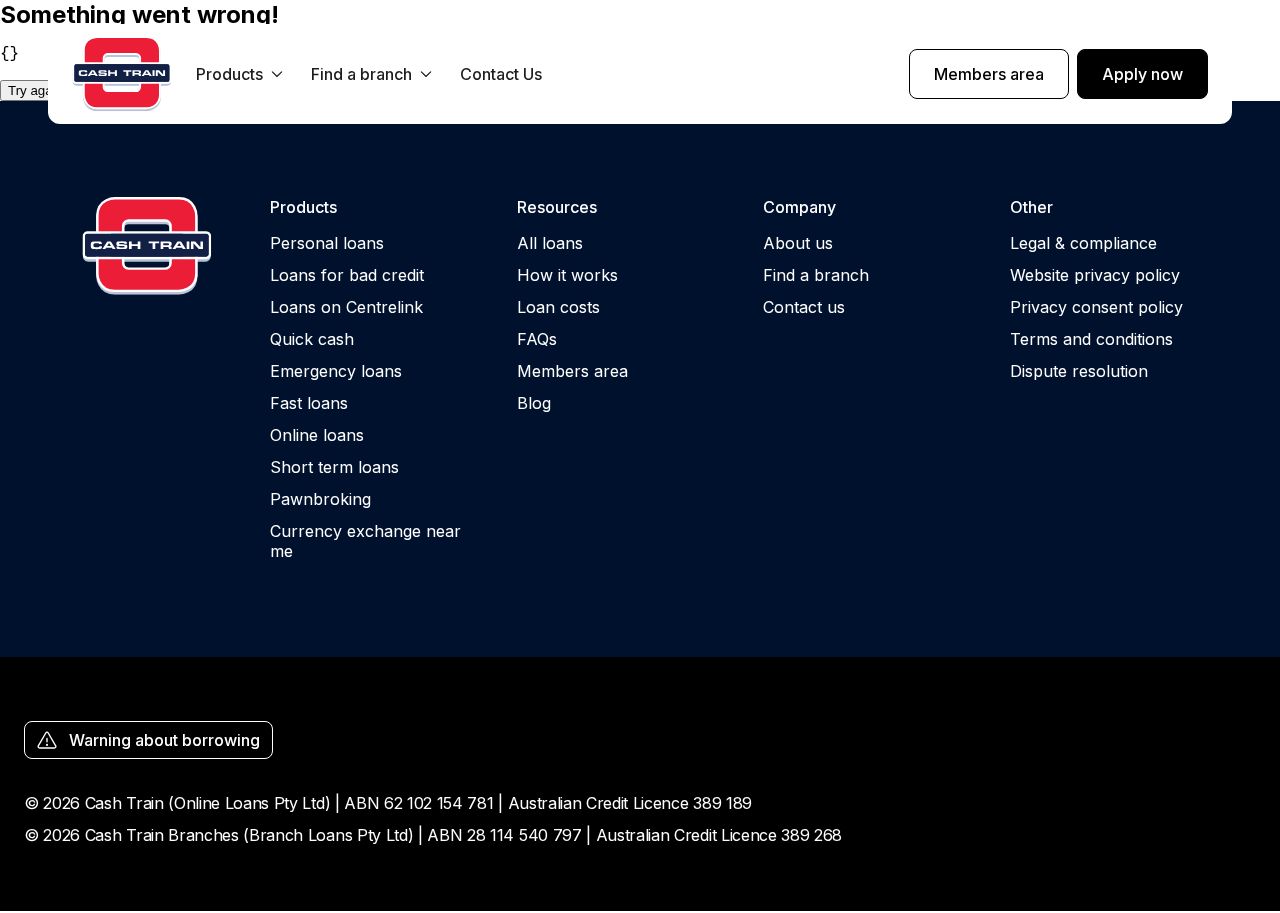Visit the Fast loans link
The image size is (1280, 913).
309,403
